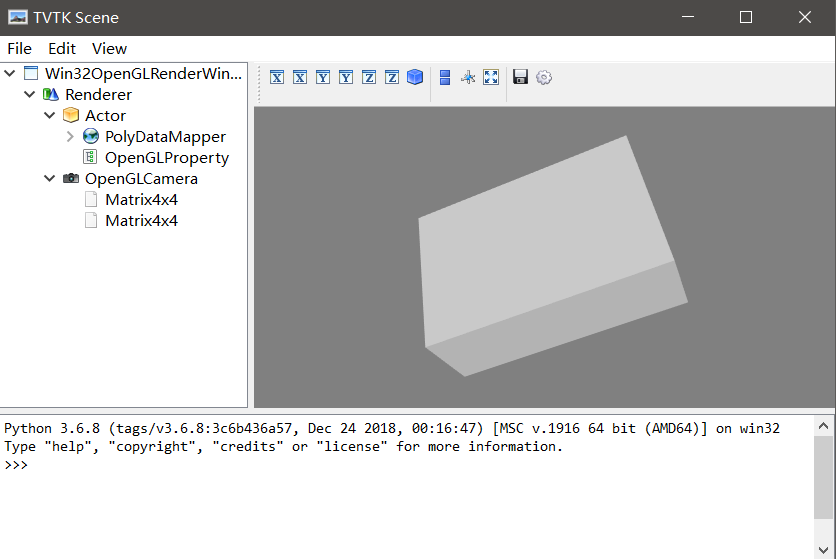Click the first X-axis view toolbar icon
This screenshot has height=559, width=836.
pos(277,77)
